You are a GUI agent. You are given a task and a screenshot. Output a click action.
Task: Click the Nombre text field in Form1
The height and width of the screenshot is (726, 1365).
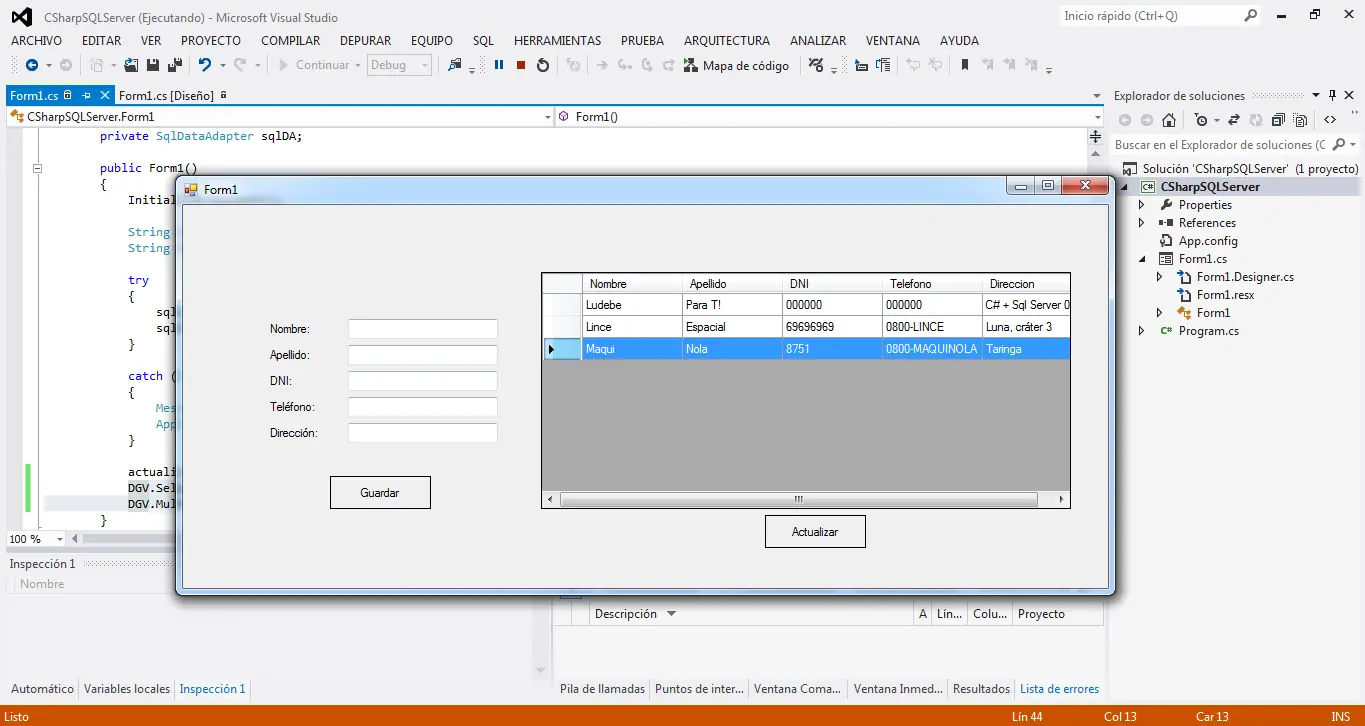(423, 329)
